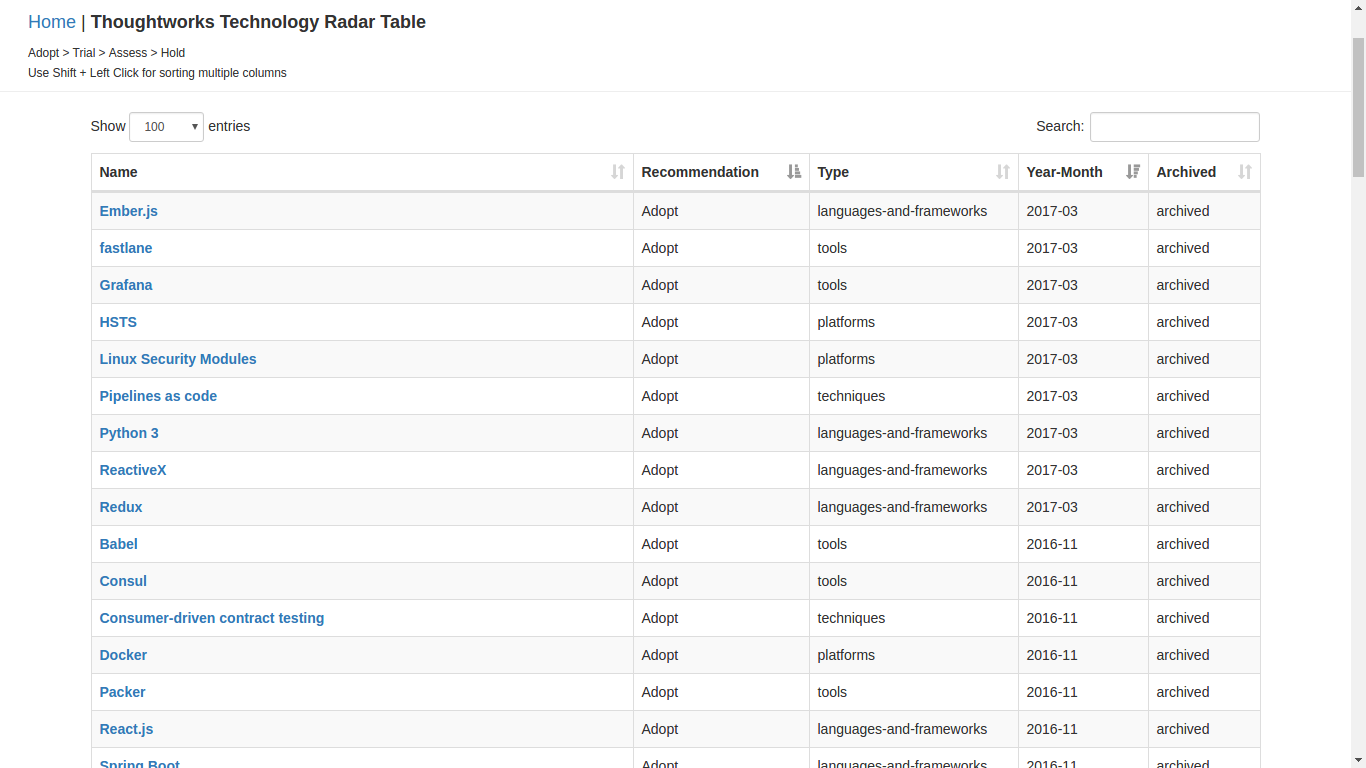Image resolution: width=1366 pixels, height=768 pixels.
Task: Click the Recommendation header label
Action: tap(700, 172)
